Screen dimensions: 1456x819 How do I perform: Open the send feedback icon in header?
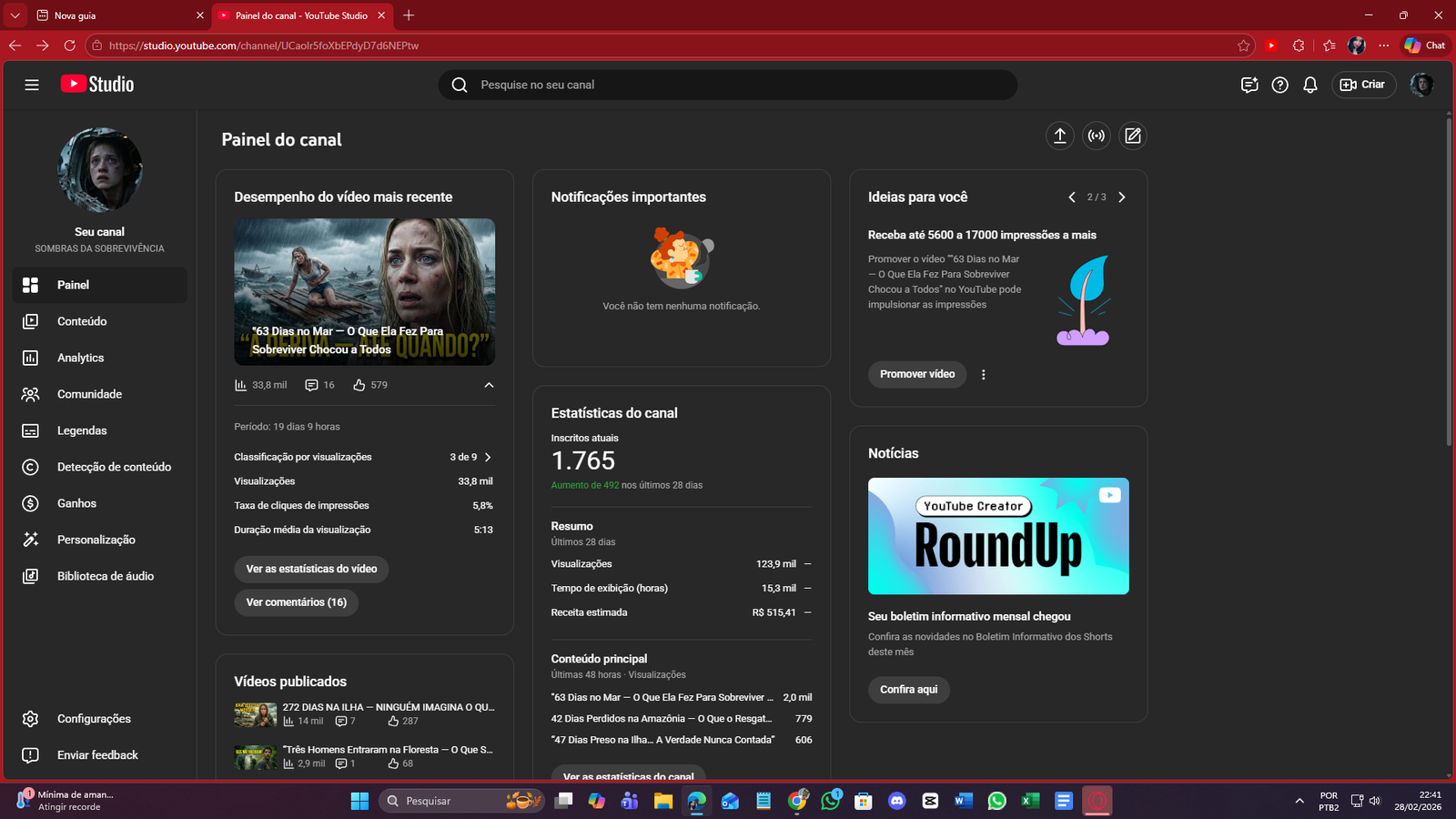tap(1249, 85)
